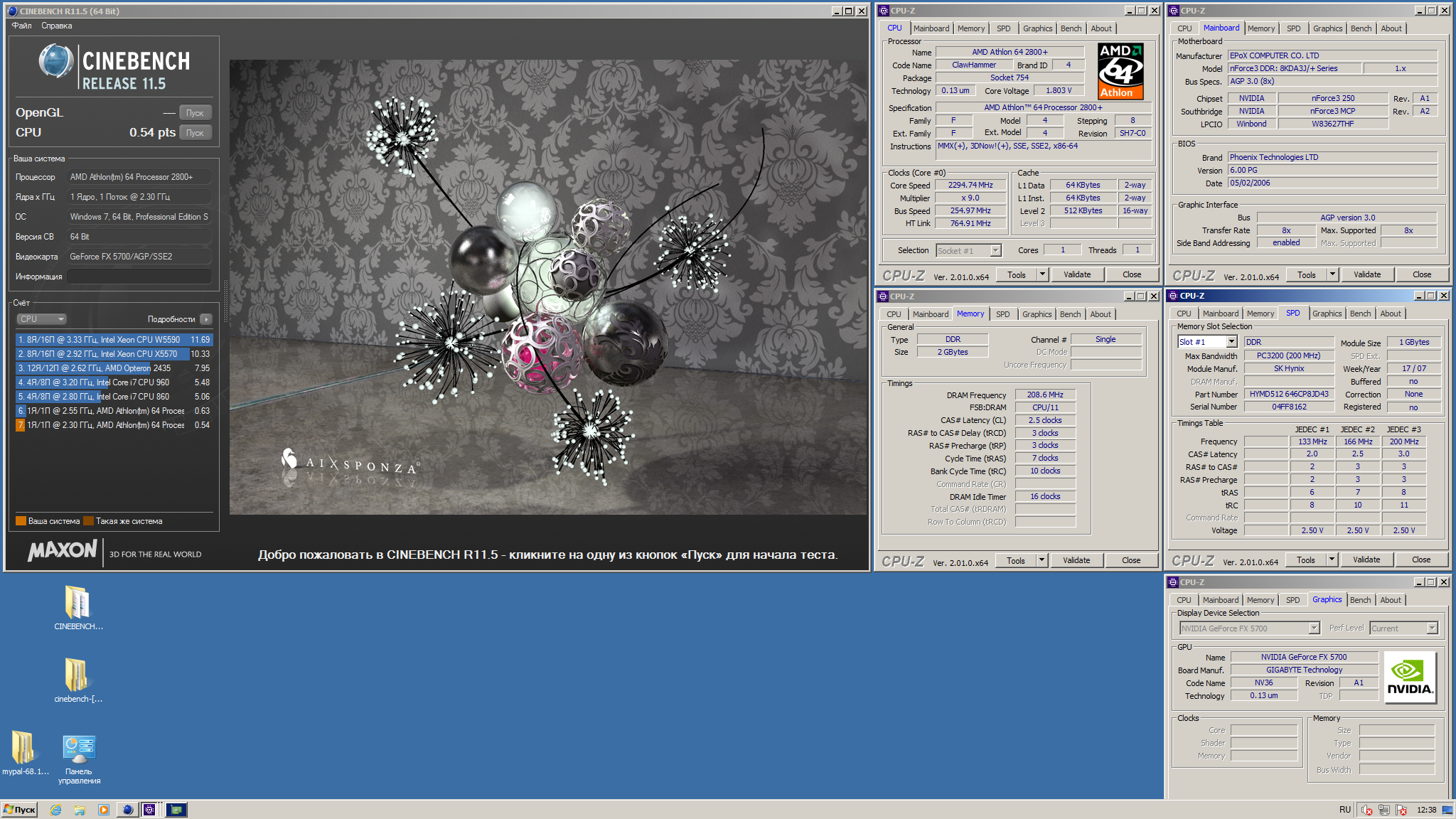Open the Tools dropdown arrow in the CPU window

tap(1042, 274)
